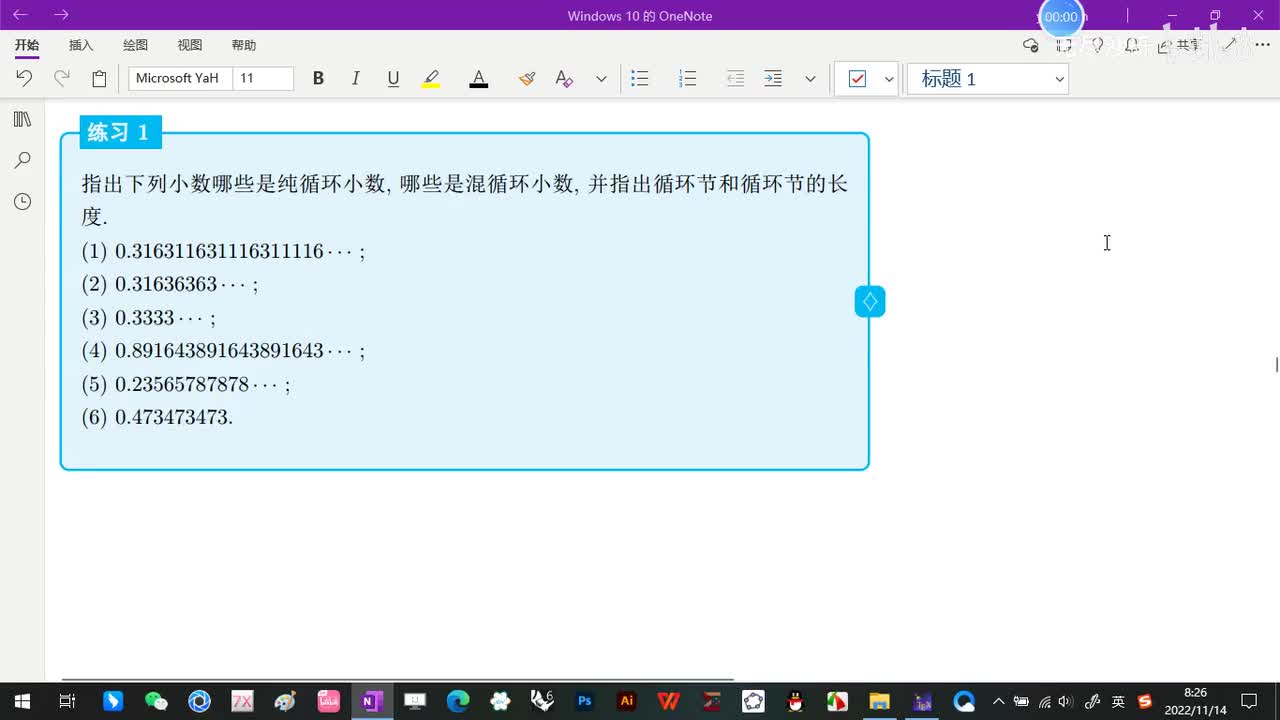Open File Explorer from the taskbar
This screenshot has height=720, width=1280.
tap(879, 701)
